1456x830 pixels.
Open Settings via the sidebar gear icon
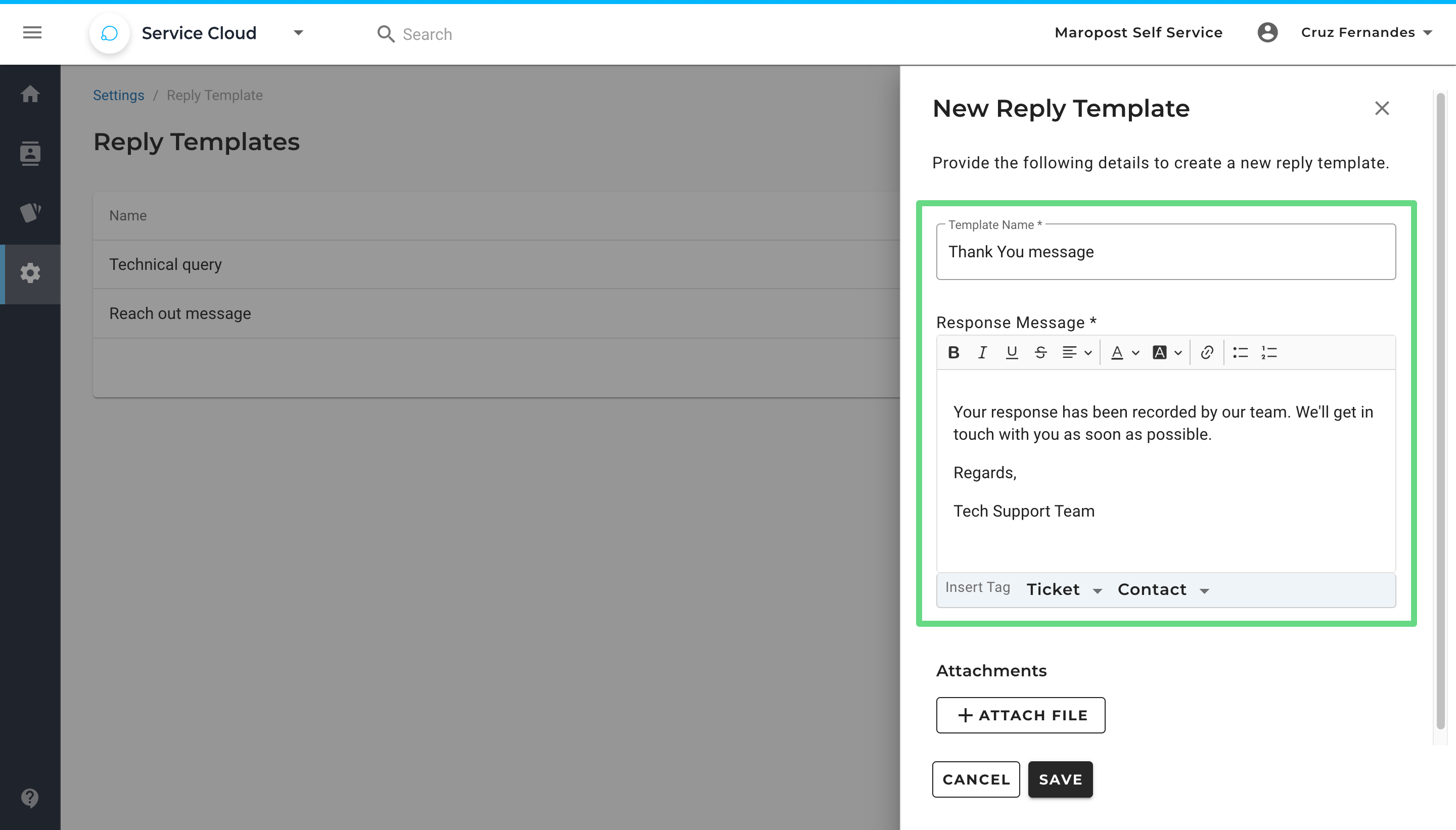(30, 273)
